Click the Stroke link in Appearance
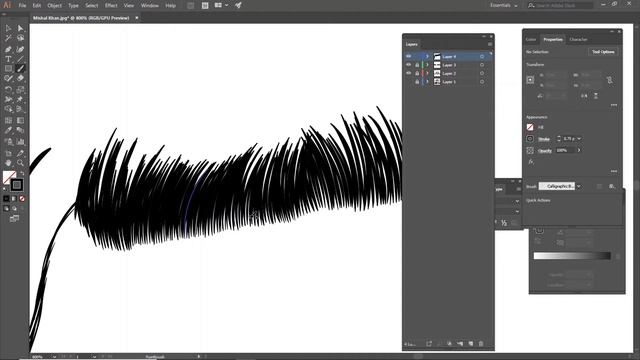 (x=544, y=139)
